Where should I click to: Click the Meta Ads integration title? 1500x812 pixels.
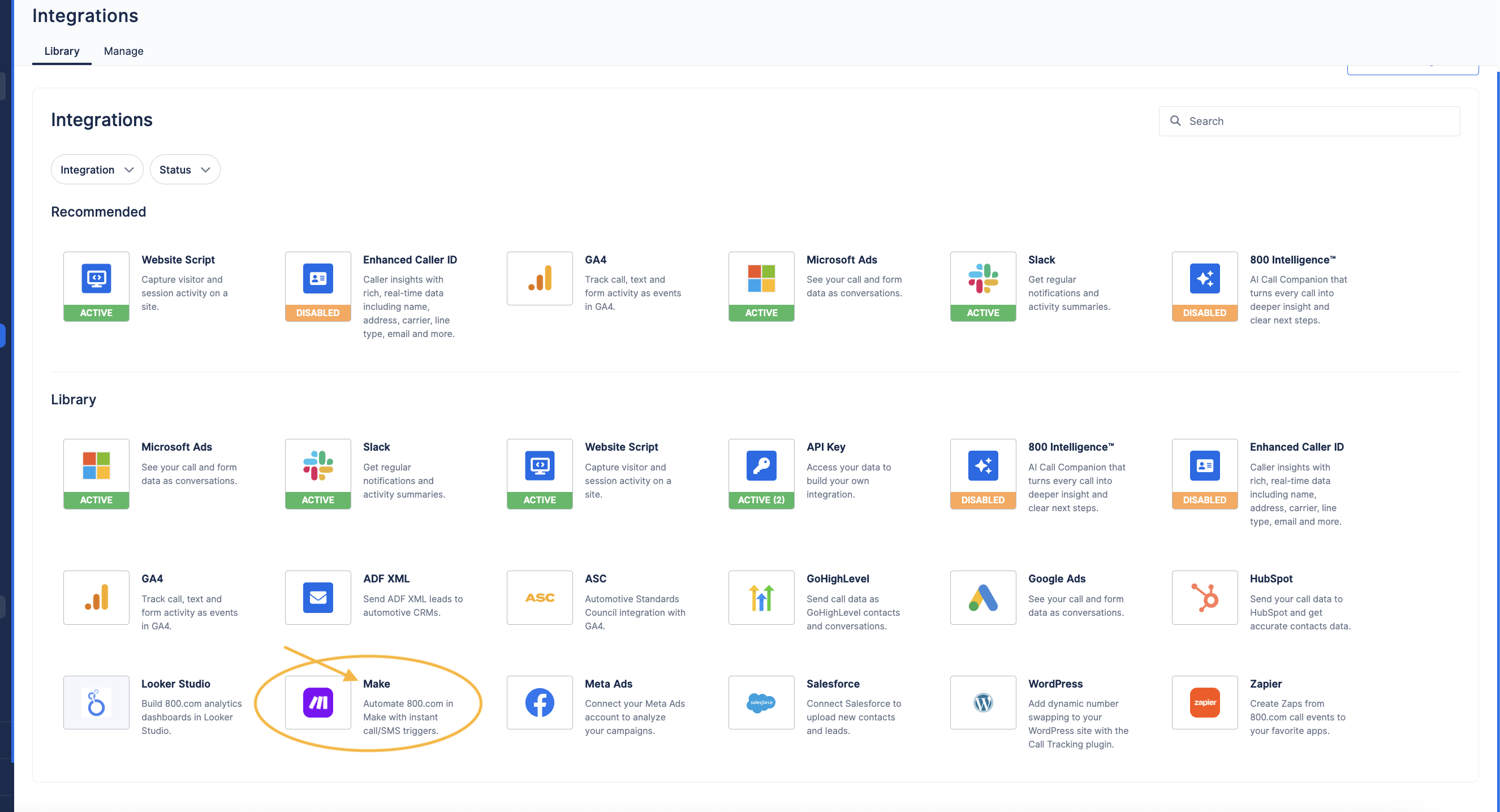tap(609, 684)
